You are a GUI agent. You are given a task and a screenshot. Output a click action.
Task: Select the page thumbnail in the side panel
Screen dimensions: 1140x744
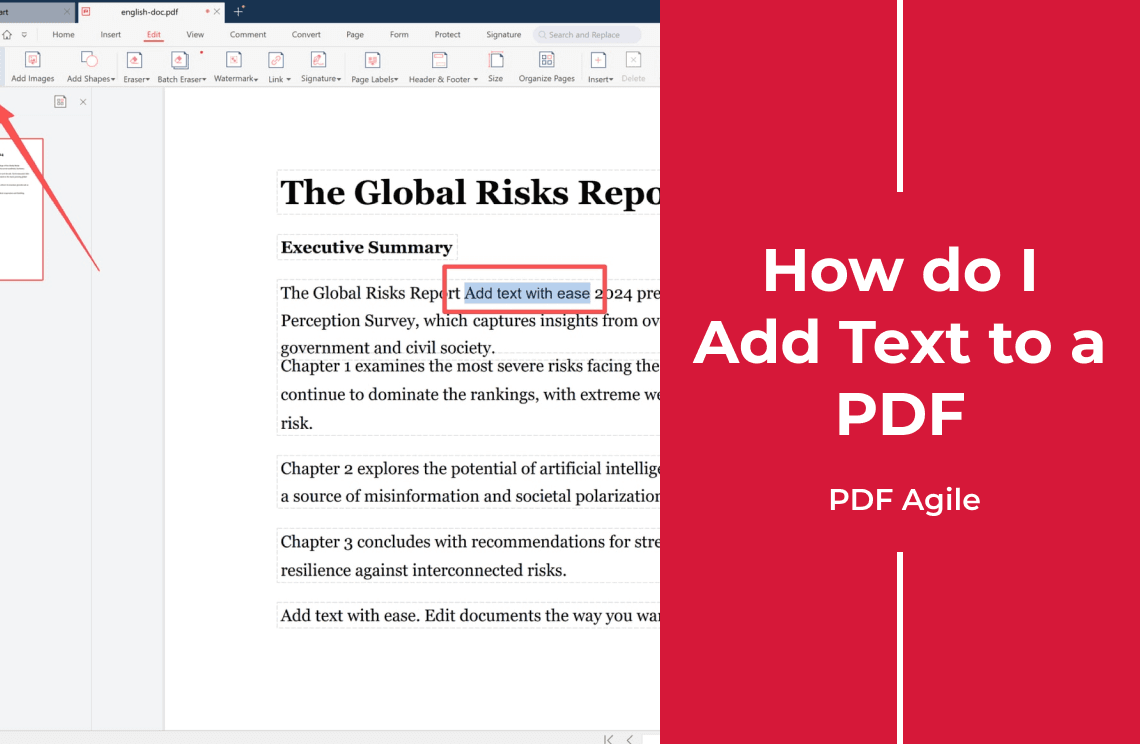pyautogui.click(x=21, y=209)
